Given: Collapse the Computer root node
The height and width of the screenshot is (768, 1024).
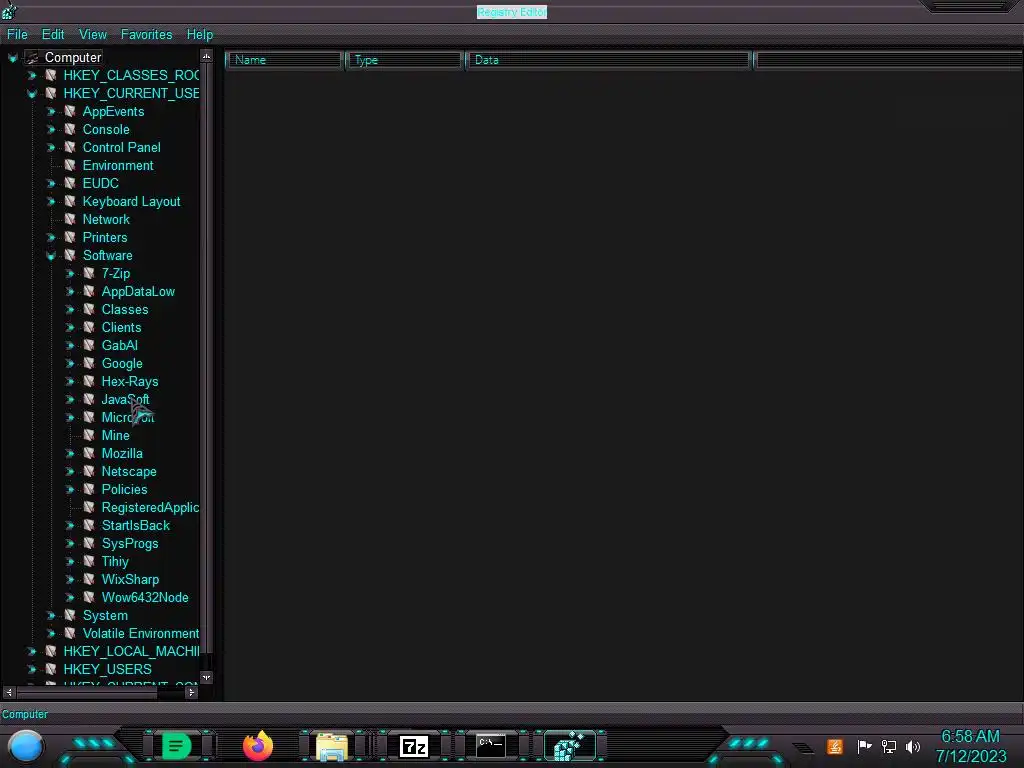Looking at the screenshot, I should coord(12,58).
